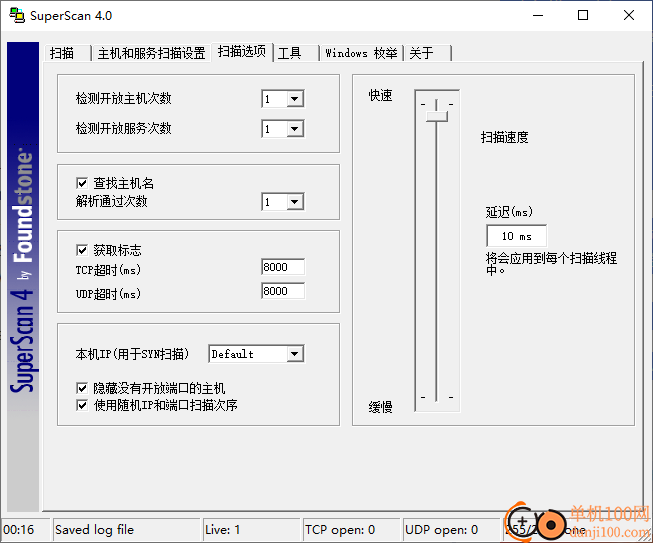
Task: Expand the 检测开放主机次数 dropdown
Action: (x=295, y=99)
